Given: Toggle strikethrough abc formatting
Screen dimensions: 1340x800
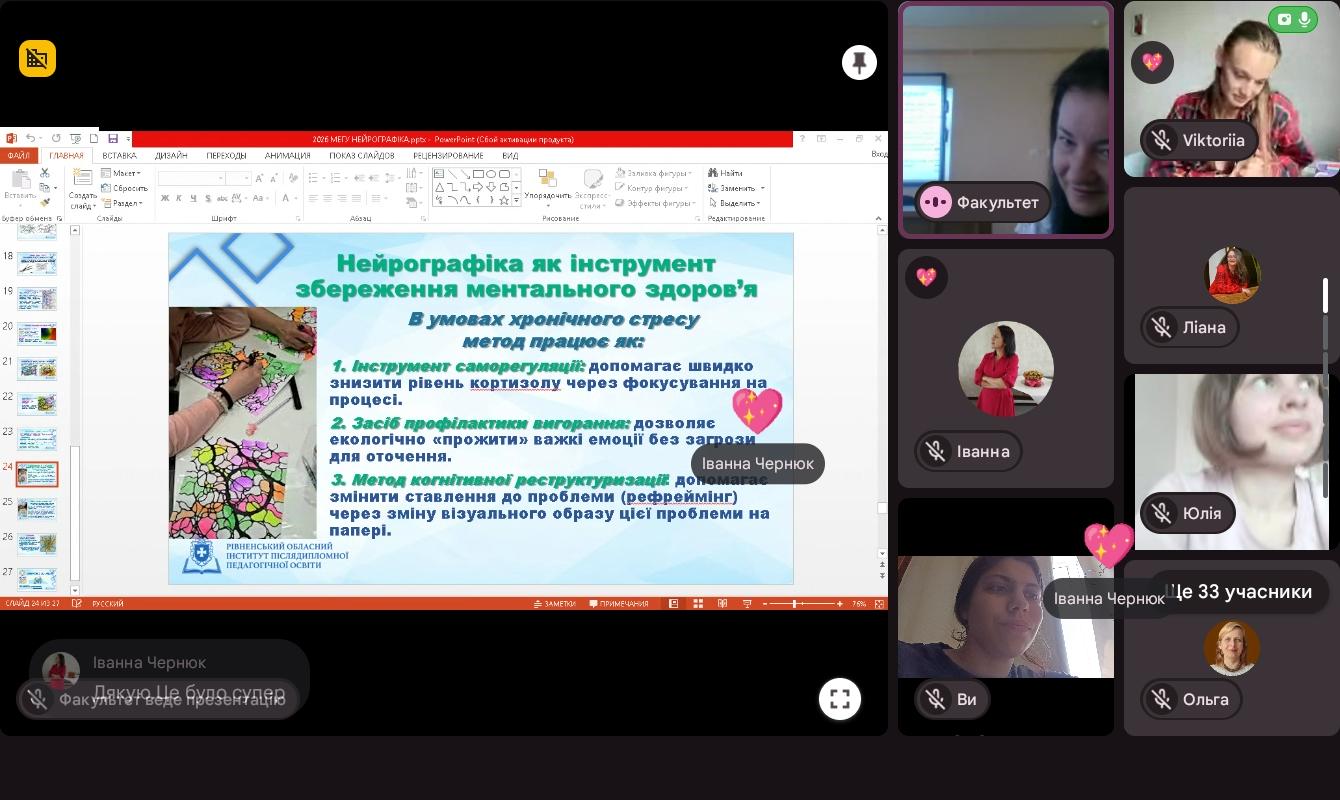Looking at the screenshot, I should coord(221,198).
